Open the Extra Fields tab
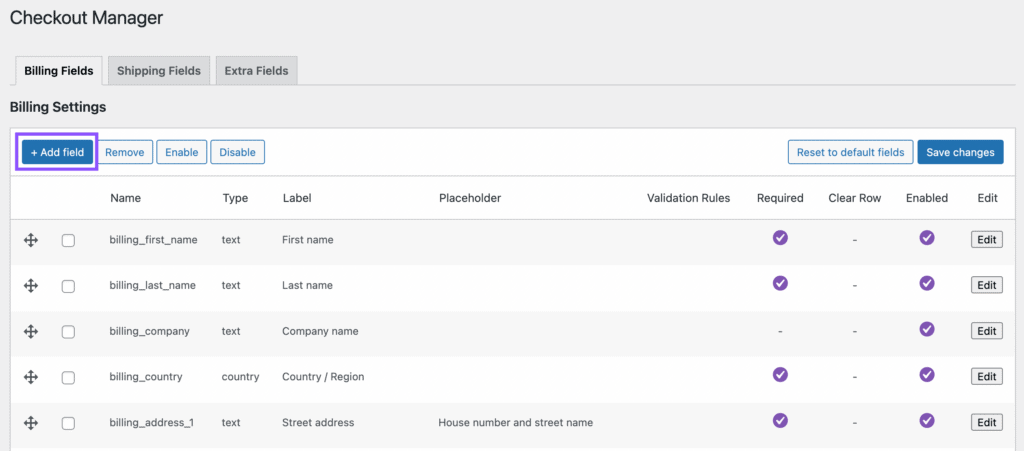The height and width of the screenshot is (451, 1024). coord(256,71)
